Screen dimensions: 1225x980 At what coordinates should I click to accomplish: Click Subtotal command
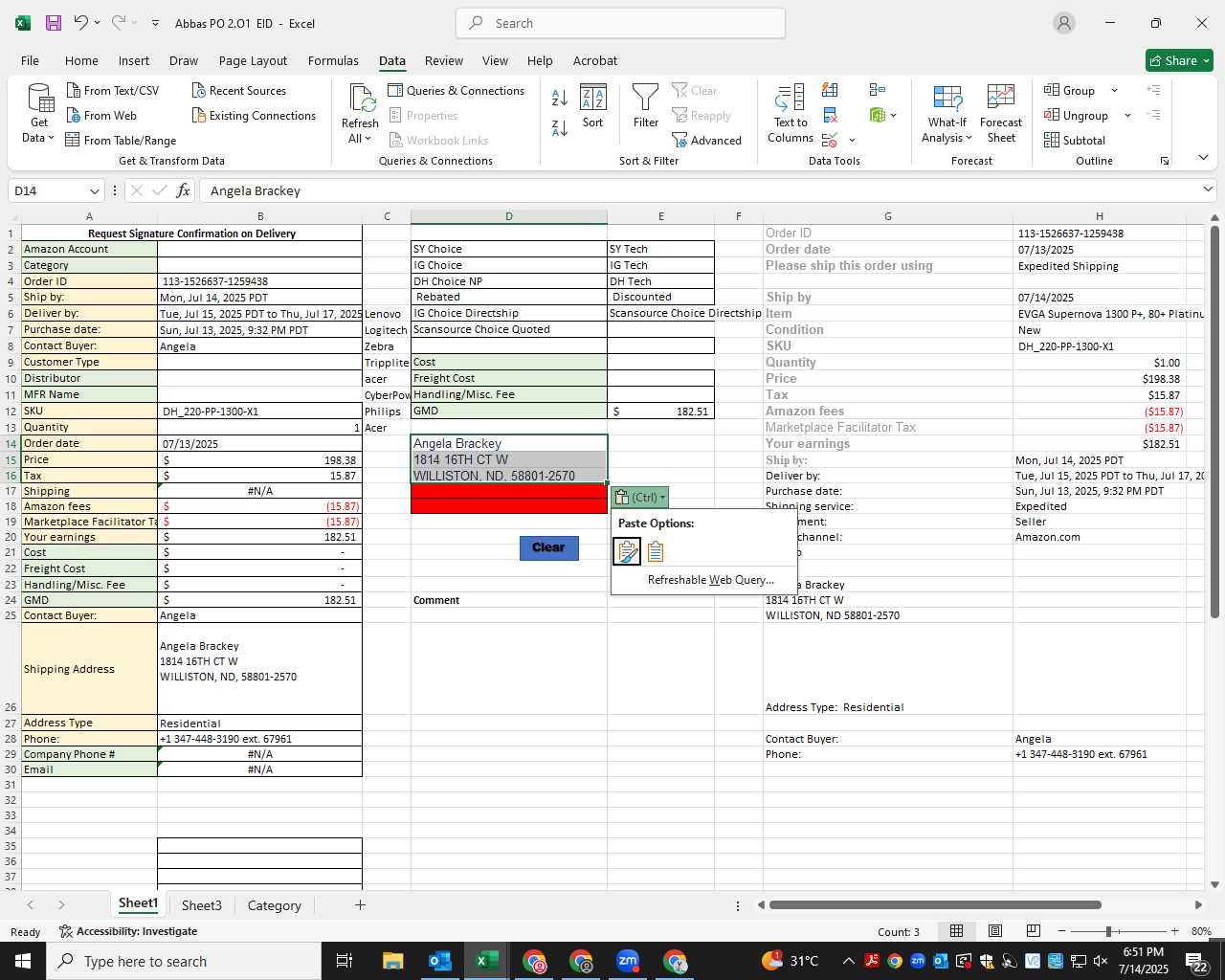pyautogui.click(x=1075, y=140)
